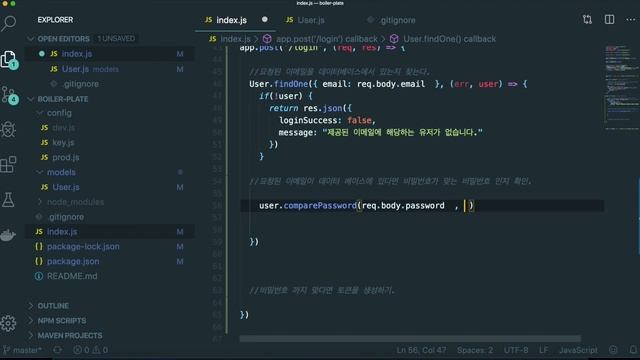Click the open changes compare icon
640x360 pixels.
(587, 20)
